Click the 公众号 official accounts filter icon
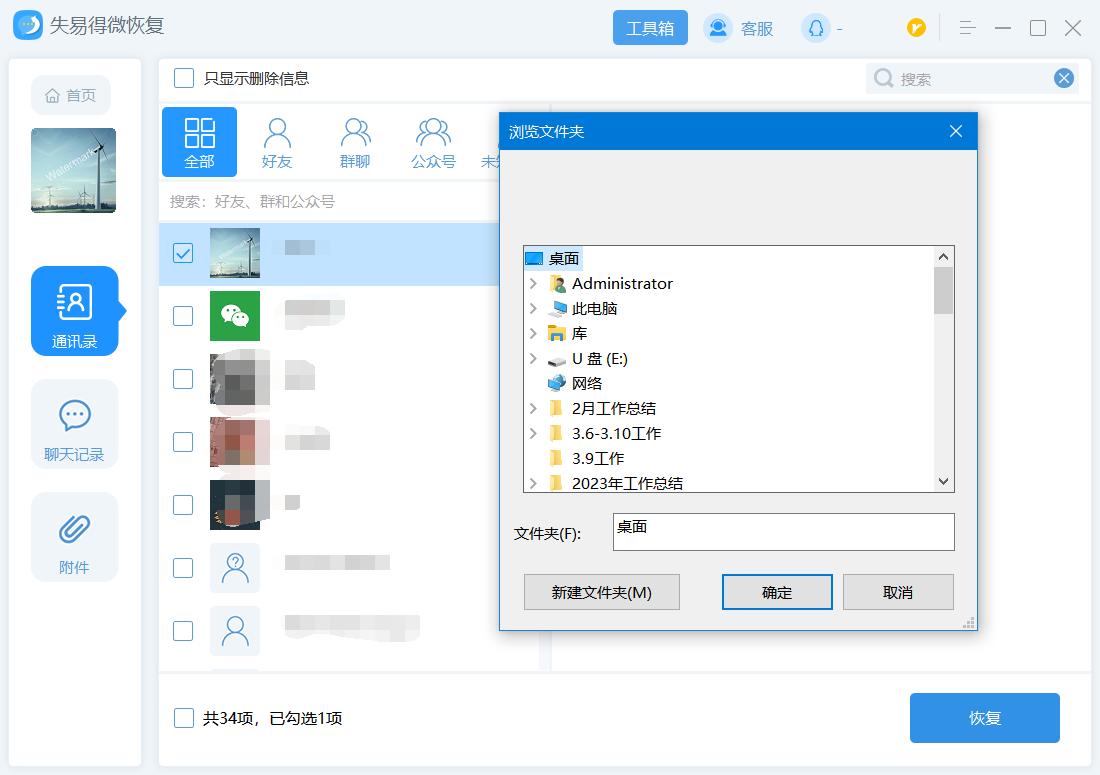 pyautogui.click(x=433, y=132)
